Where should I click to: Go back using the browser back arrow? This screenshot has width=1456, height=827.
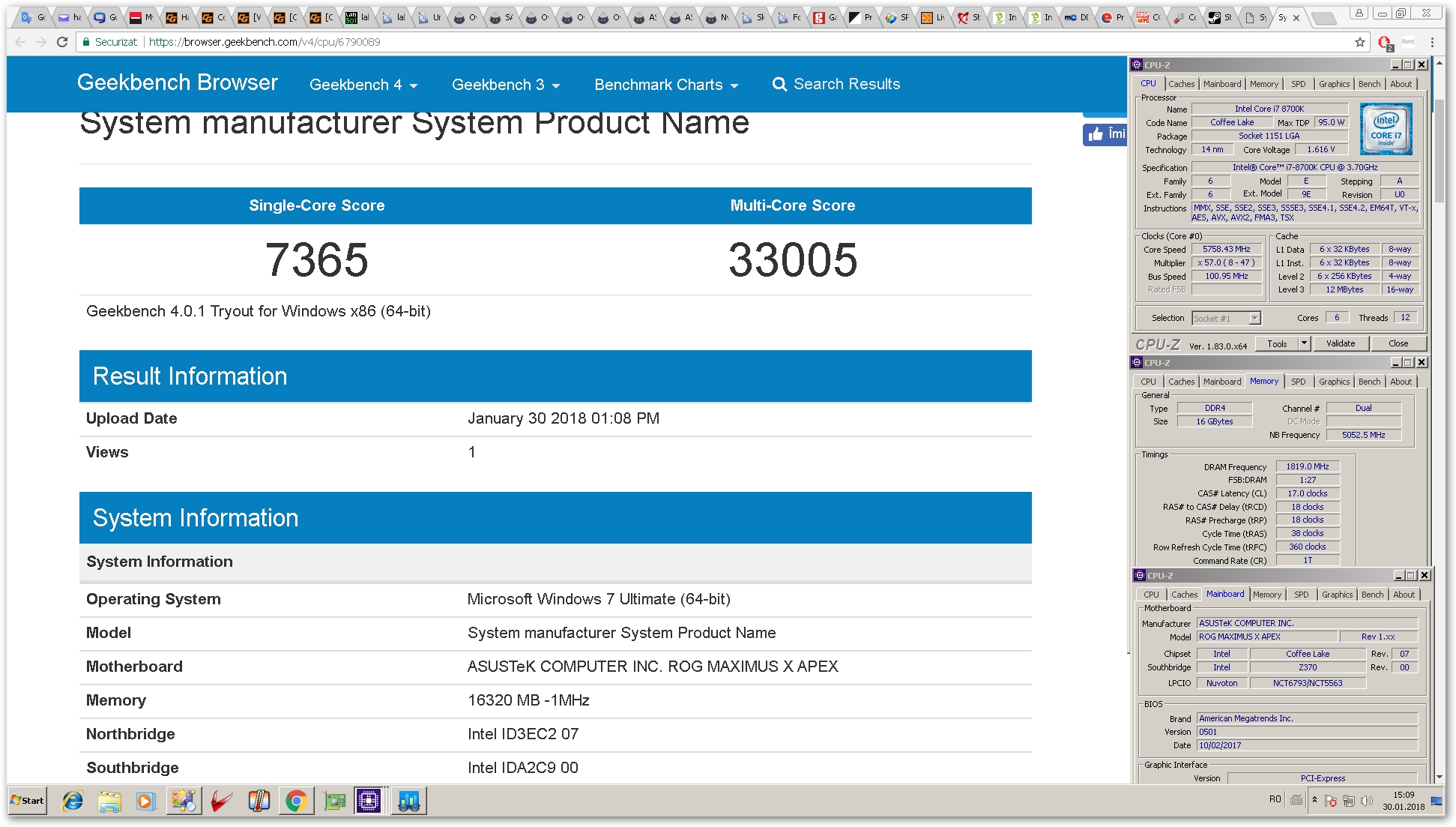pyautogui.click(x=20, y=42)
